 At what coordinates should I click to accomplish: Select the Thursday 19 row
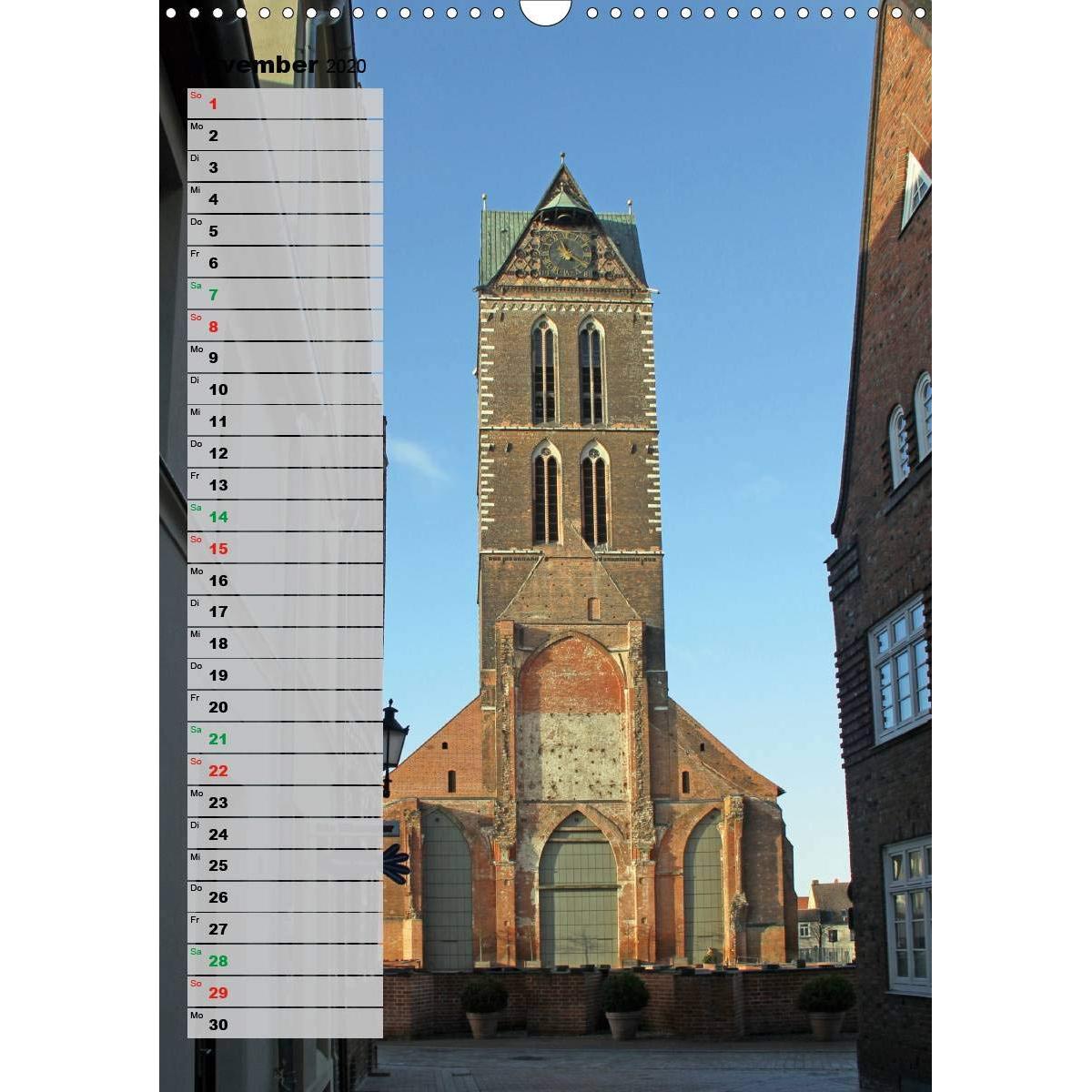(285, 675)
